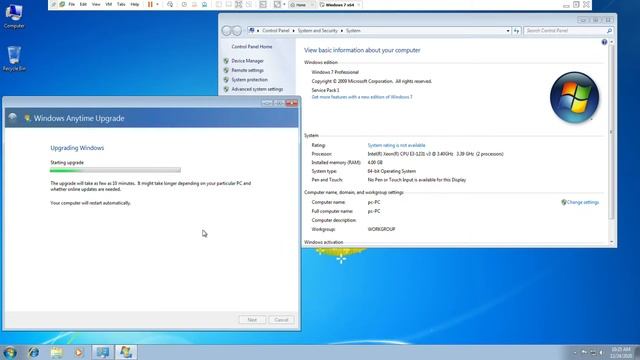Click the back arrow in Anytime Upgrade

pos(13,118)
